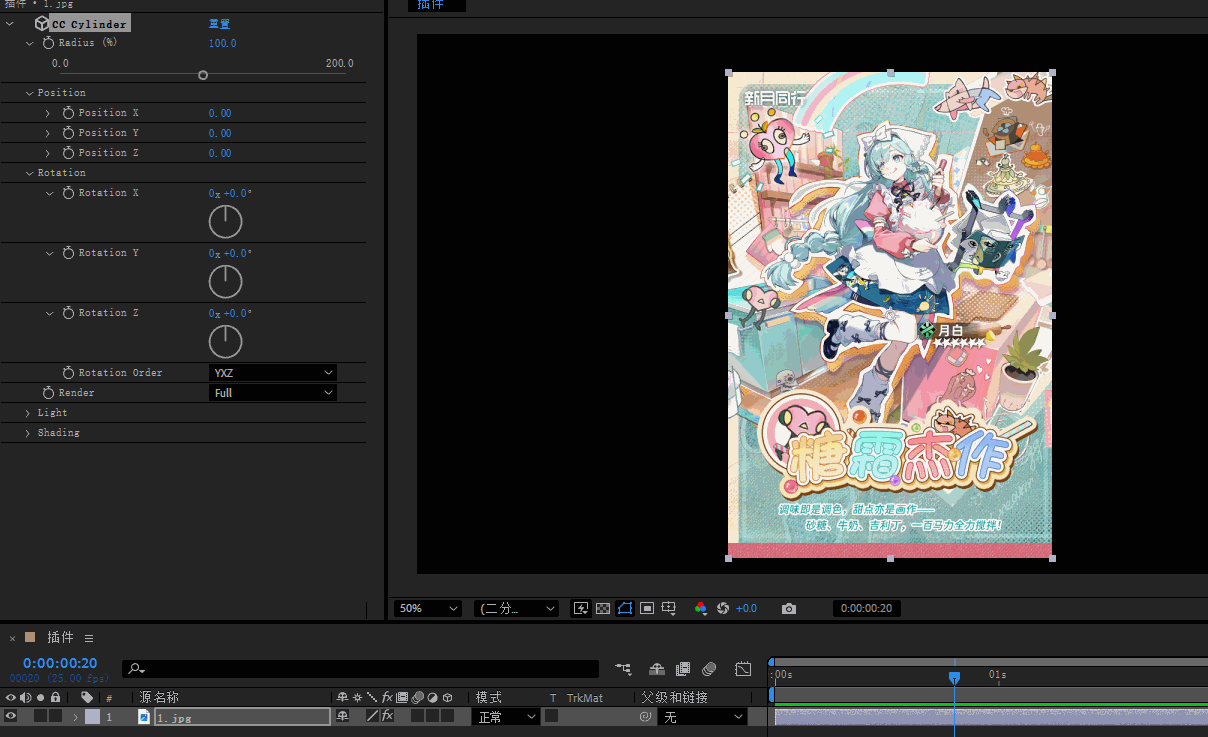Image resolution: width=1208 pixels, height=737 pixels.
Task: Toggle the fx effects switch for 1.jpg
Action: tap(387, 716)
